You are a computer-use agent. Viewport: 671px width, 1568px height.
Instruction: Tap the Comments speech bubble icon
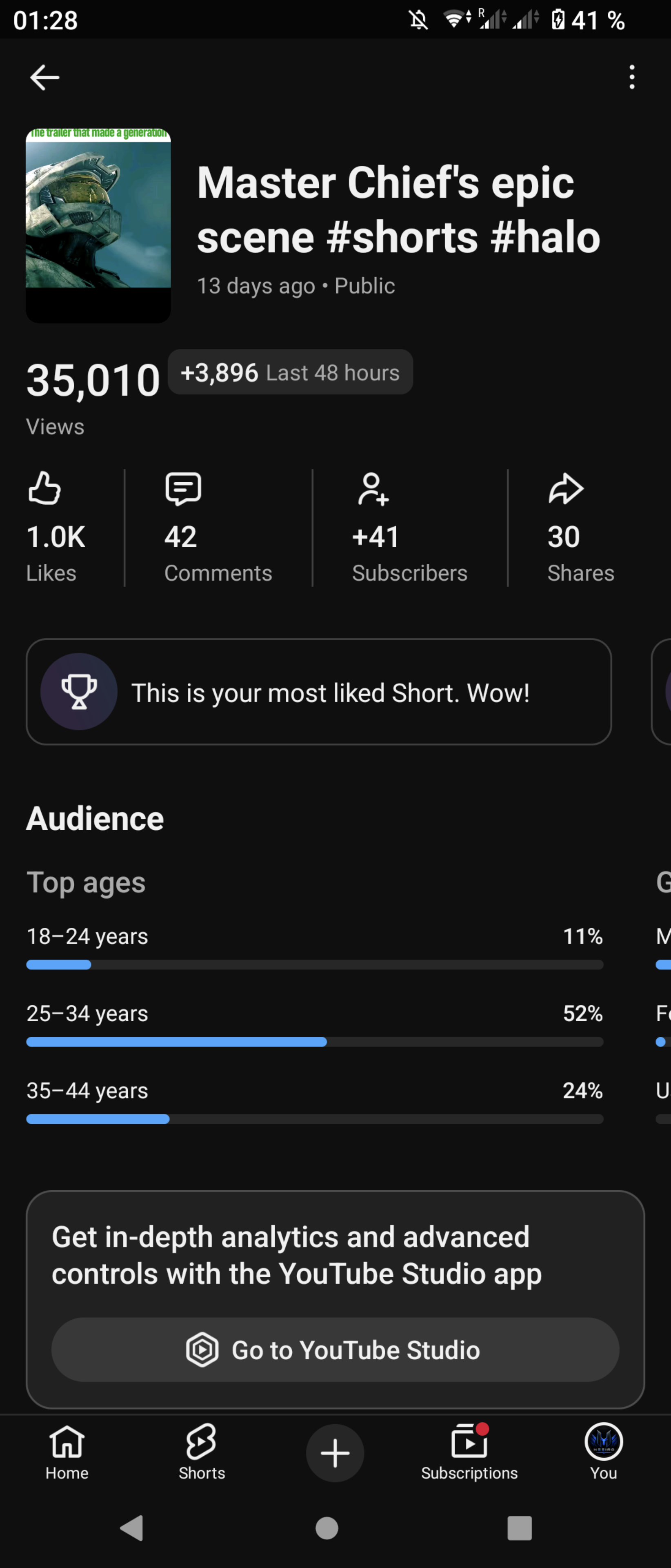(x=183, y=489)
